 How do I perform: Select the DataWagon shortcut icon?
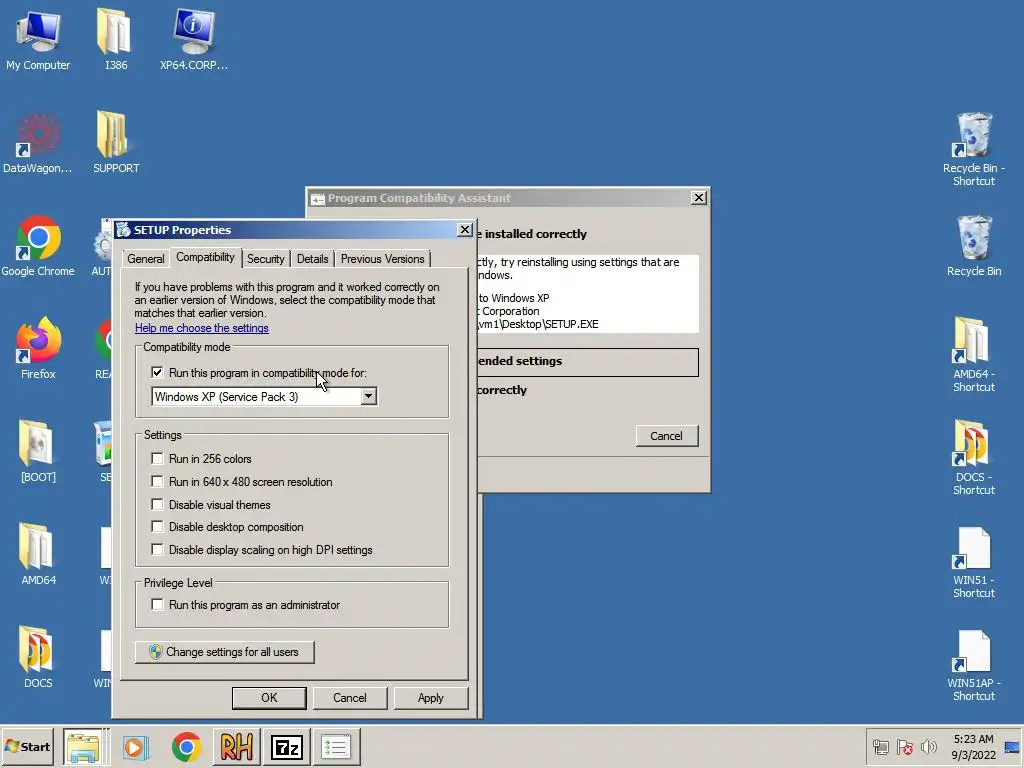(37, 143)
